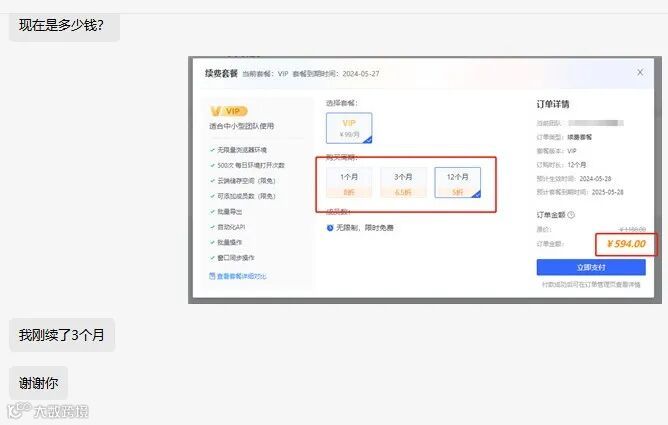Screen dimensions: 668x425
Task: Open the 谢谢你 chat message
Action: pyautogui.click(x=38, y=383)
